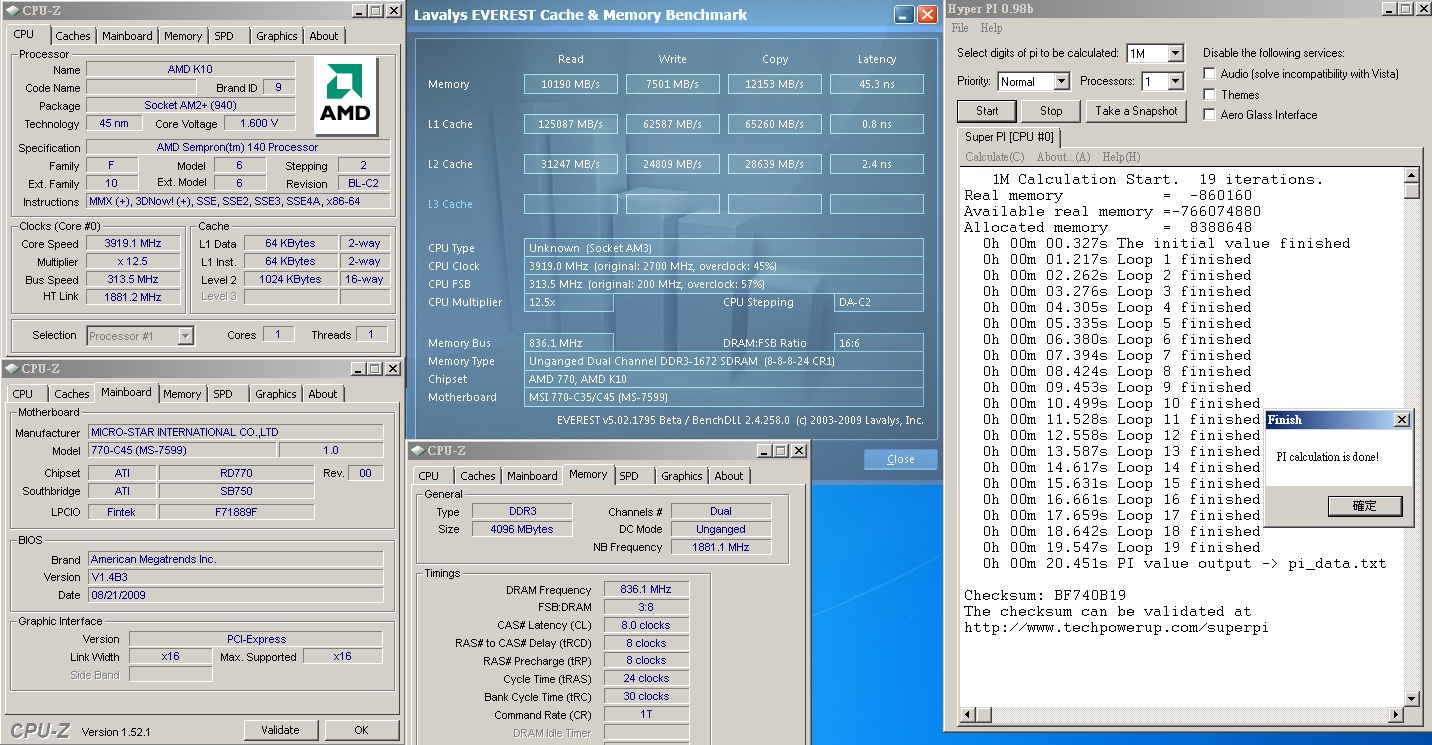Click vertical scrollbar up arrow in Super PI output
This screenshot has height=745, width=1432.
(x=1411, y=175)
